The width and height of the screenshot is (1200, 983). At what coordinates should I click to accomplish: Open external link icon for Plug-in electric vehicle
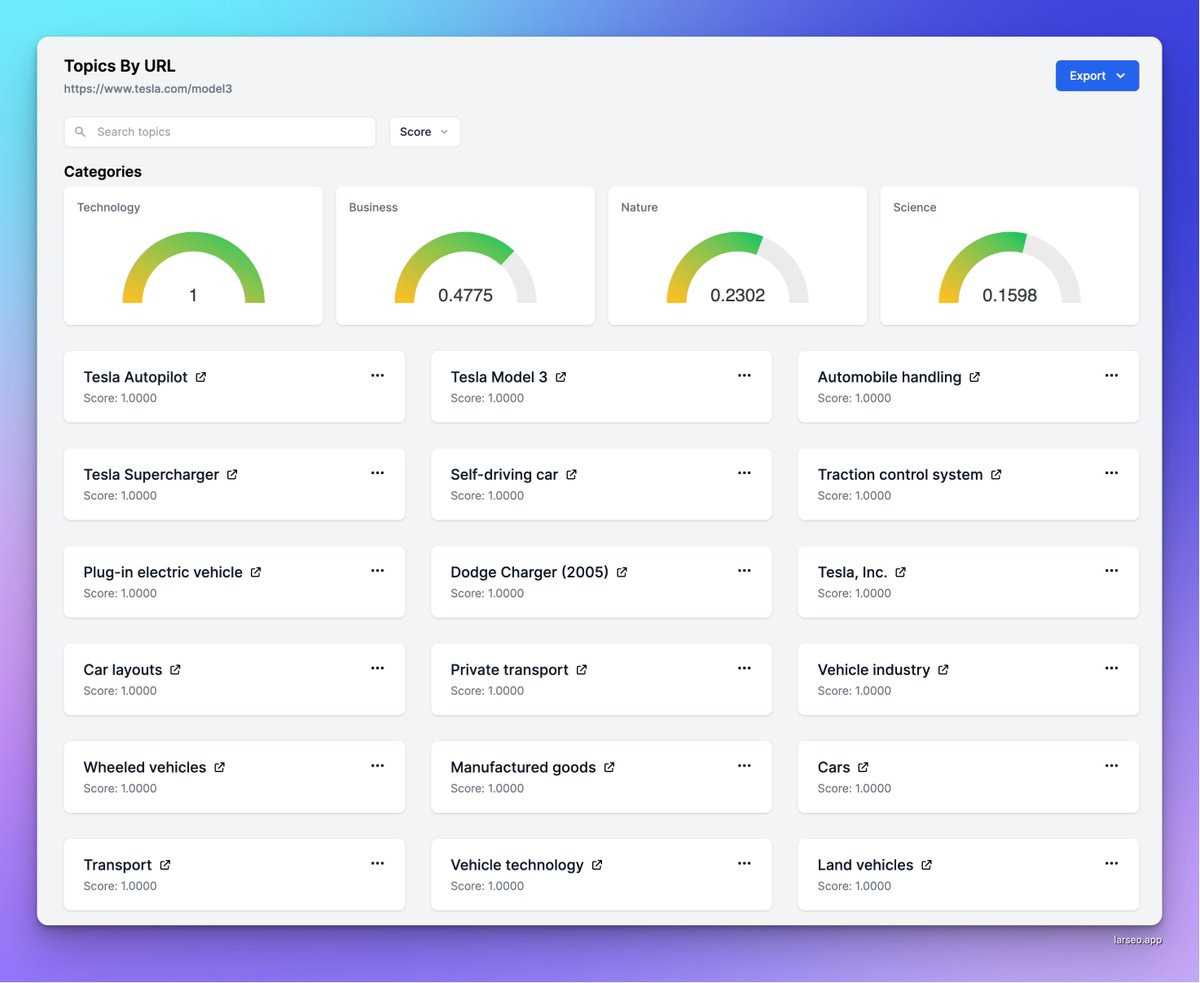tap(256, 572)
